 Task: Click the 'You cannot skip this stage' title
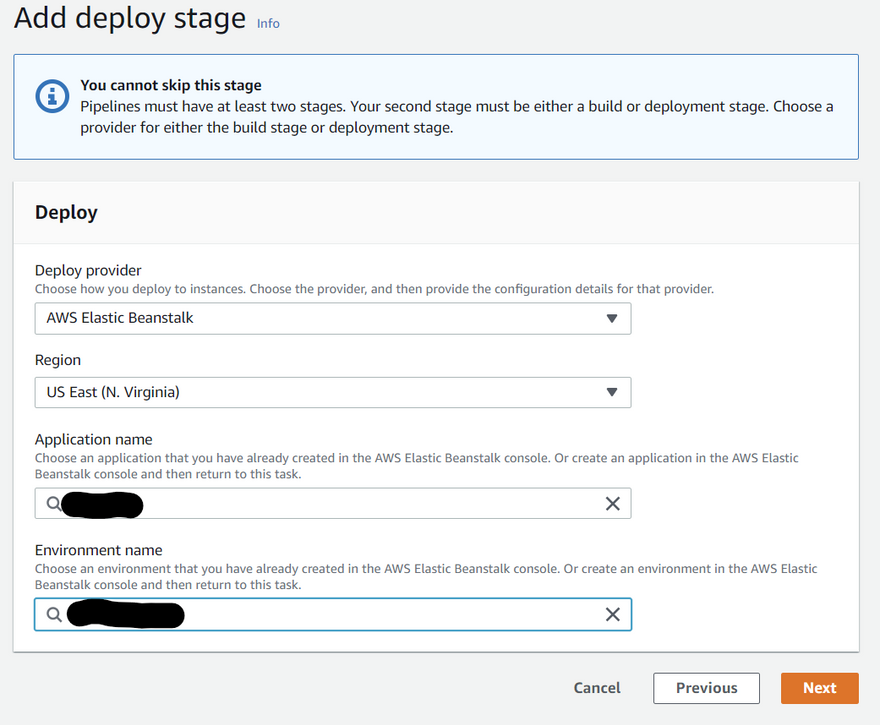pos(170,86)
